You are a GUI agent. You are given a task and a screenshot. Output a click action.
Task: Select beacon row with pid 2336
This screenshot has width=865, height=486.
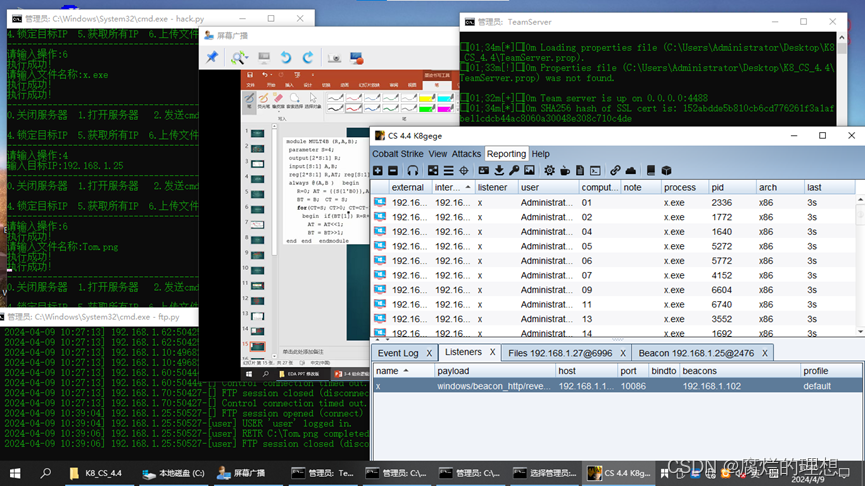(613, 202)
